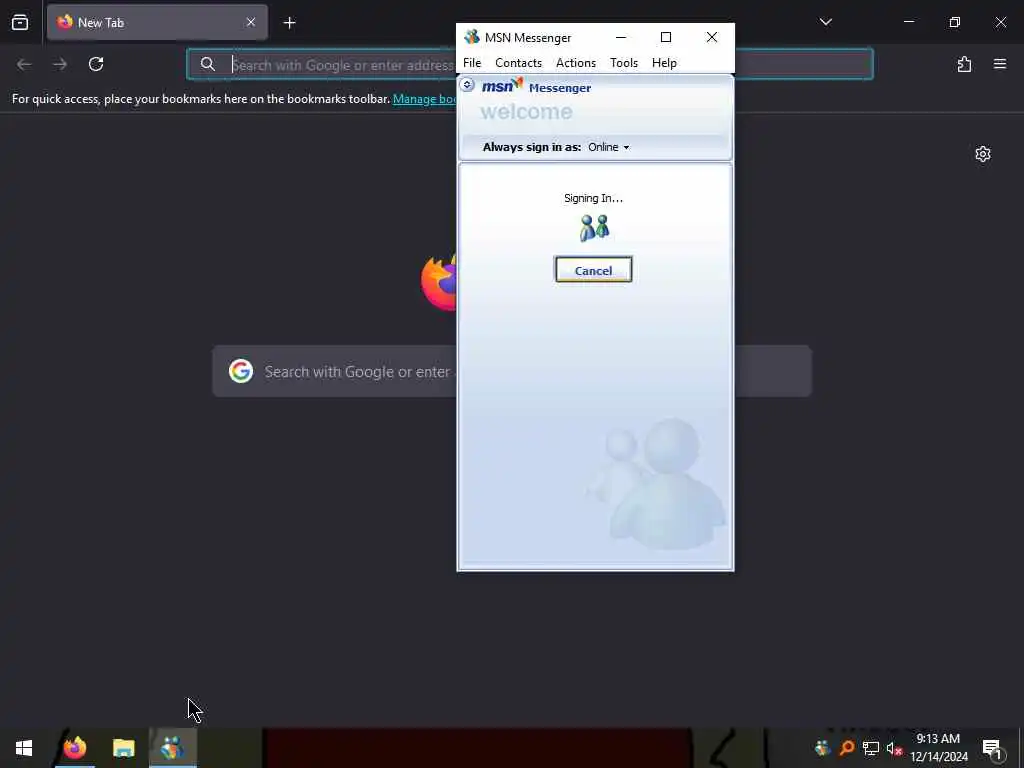Image resolution: width=1024 pixels, height=768 pixels.
Task: Go forward in Firefox
Action: pos(60,64)
